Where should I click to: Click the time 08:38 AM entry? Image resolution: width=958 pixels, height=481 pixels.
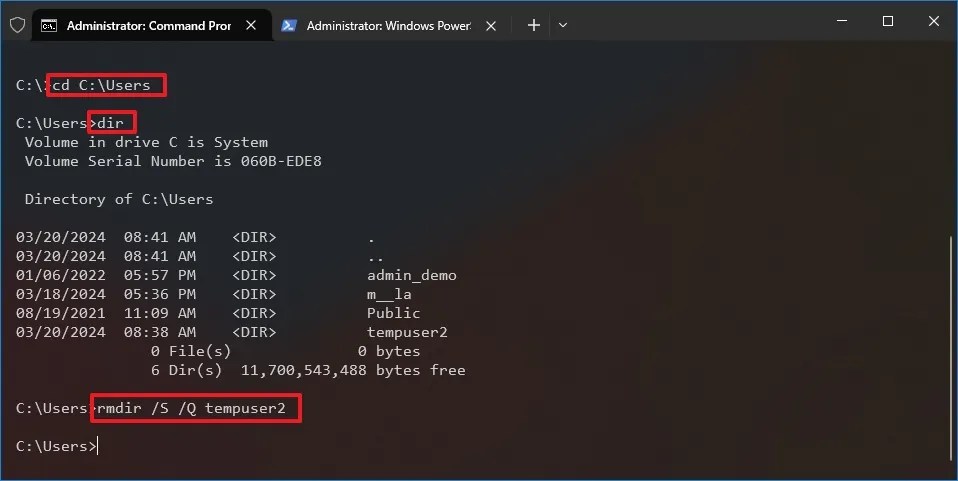point(160,332)
